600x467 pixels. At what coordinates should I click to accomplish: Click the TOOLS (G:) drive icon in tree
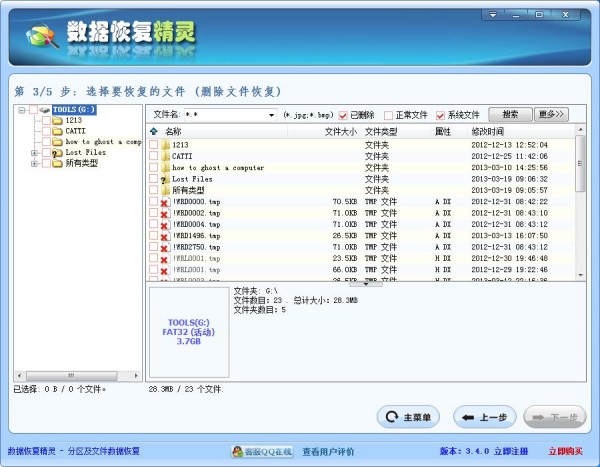point(45,110)
